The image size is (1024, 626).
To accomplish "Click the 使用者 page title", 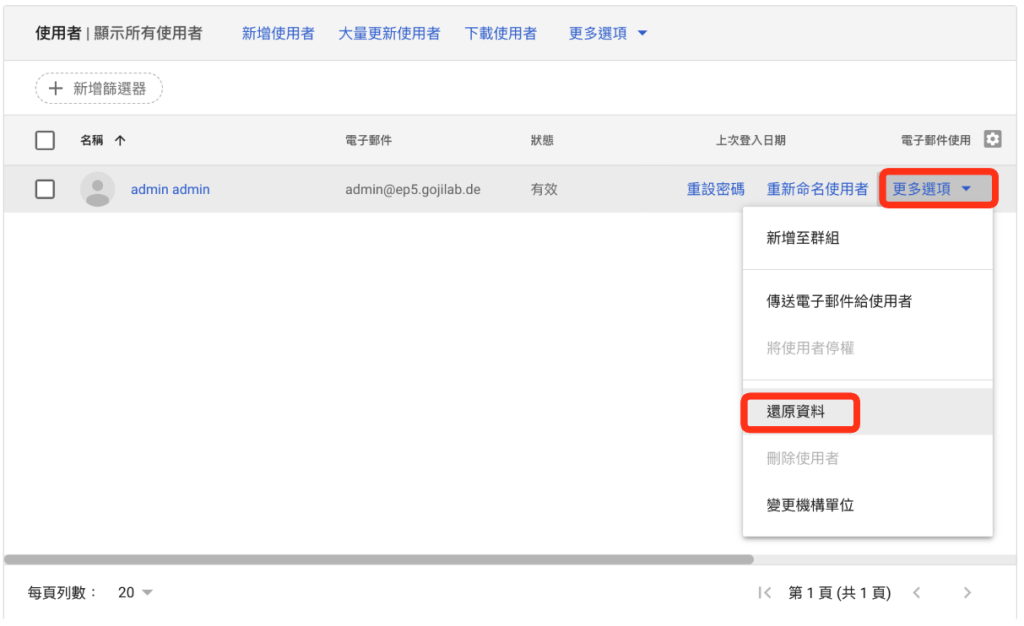I will pyautogui.click(x=58, y=33).
